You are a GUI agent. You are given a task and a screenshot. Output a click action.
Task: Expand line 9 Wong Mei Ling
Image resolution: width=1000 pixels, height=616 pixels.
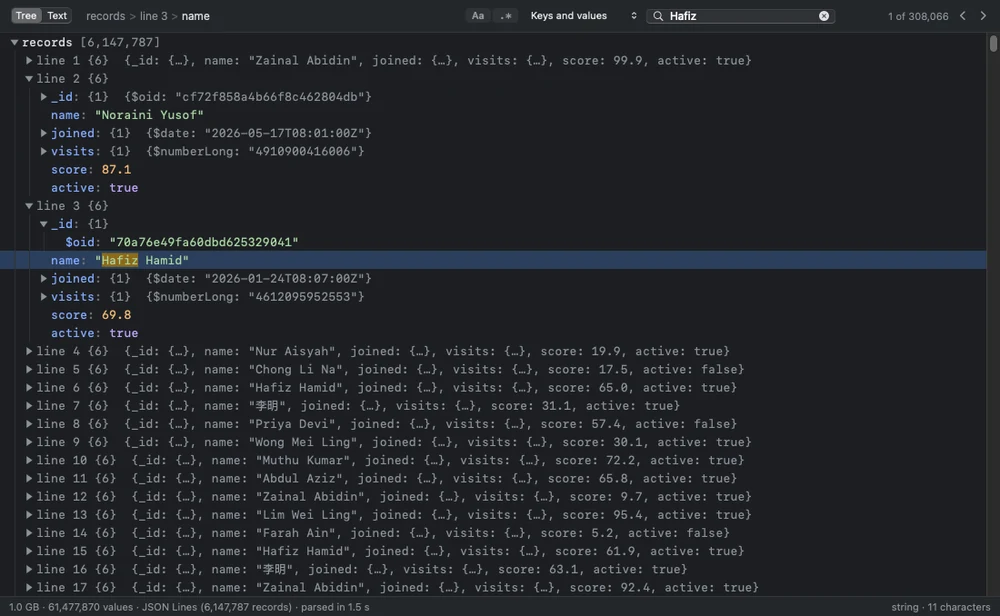(29, 442)
